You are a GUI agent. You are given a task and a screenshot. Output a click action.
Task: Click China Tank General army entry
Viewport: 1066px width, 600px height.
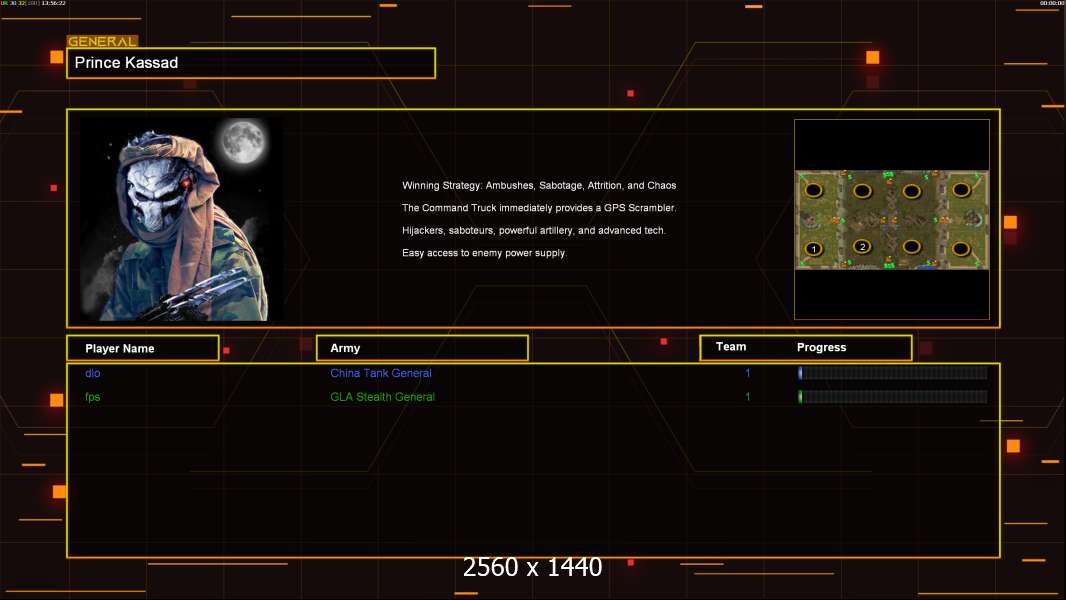(381, 373)
